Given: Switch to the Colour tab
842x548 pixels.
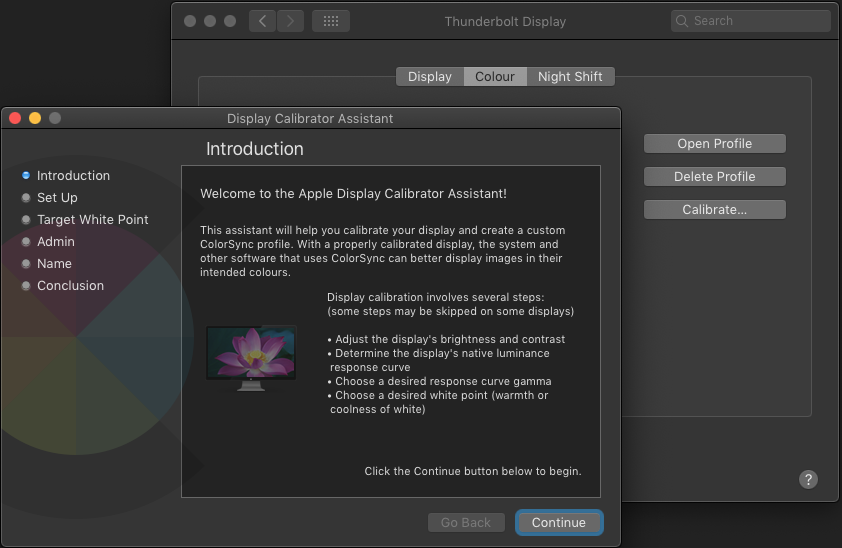Looking at the screenshot, I should pos(495,77).
